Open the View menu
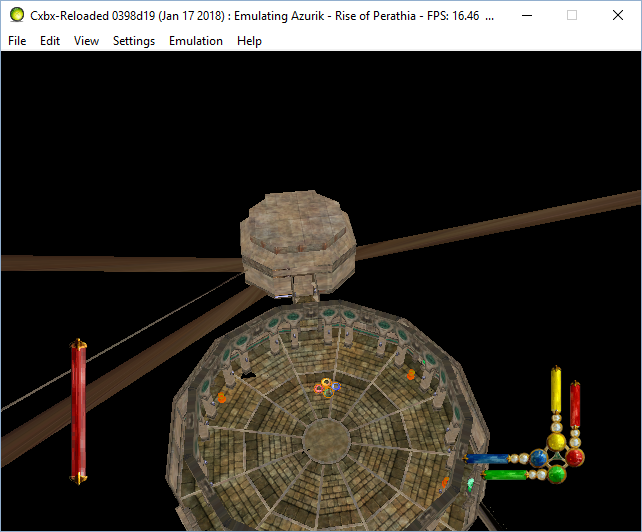 (86, 41)
